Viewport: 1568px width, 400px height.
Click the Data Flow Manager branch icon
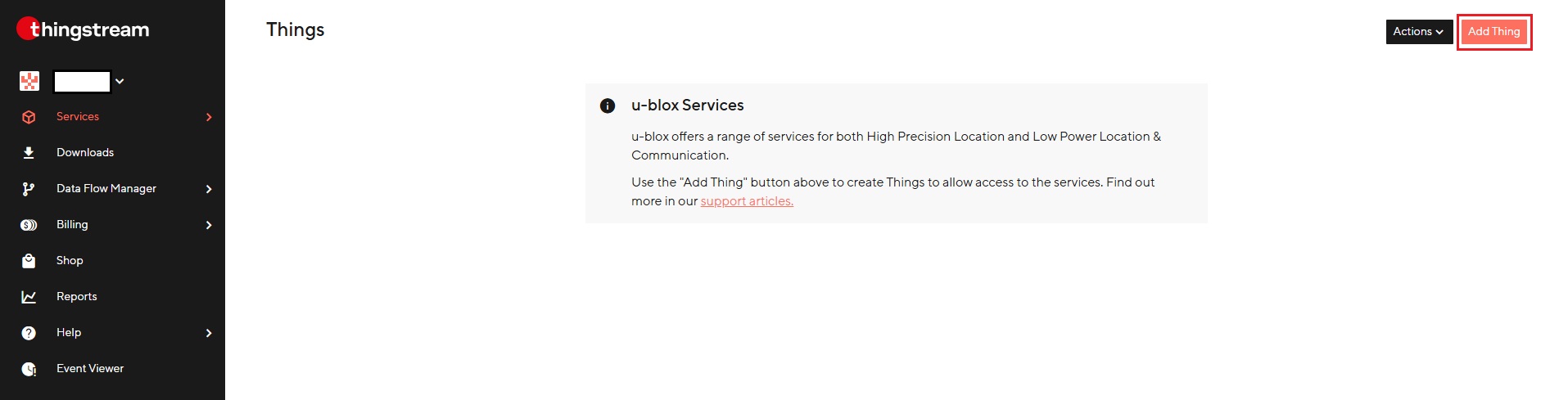click(29, 189)
